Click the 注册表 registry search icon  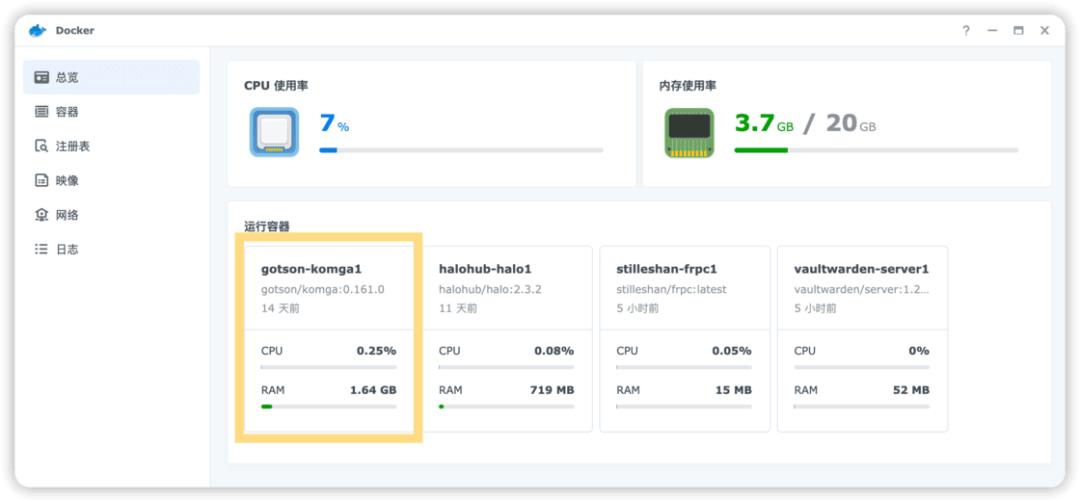click(42, 146)
